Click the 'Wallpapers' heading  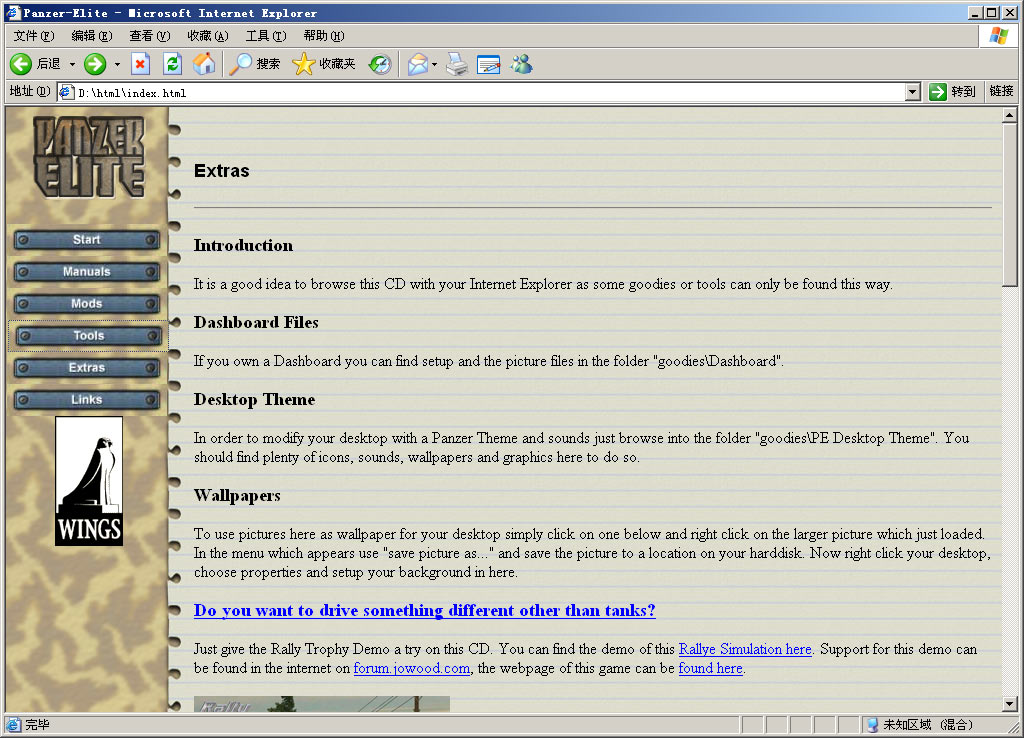(x=237, y=496)
